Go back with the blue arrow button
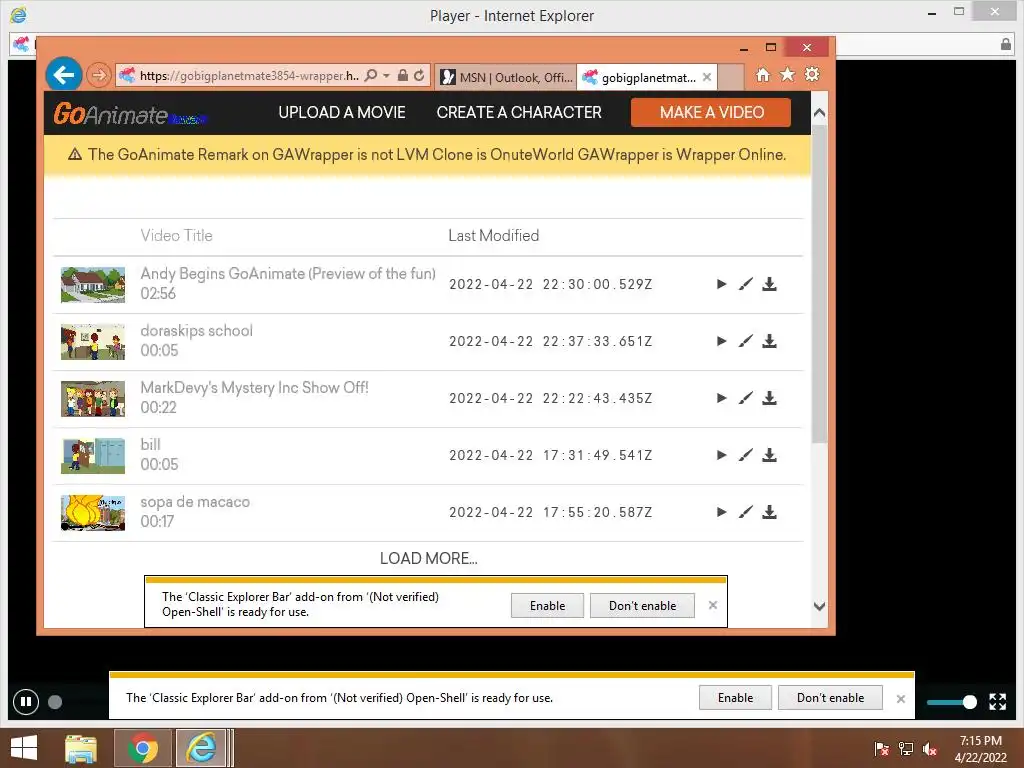This screenshot has height=768, width=1024. tap(64, 75)
